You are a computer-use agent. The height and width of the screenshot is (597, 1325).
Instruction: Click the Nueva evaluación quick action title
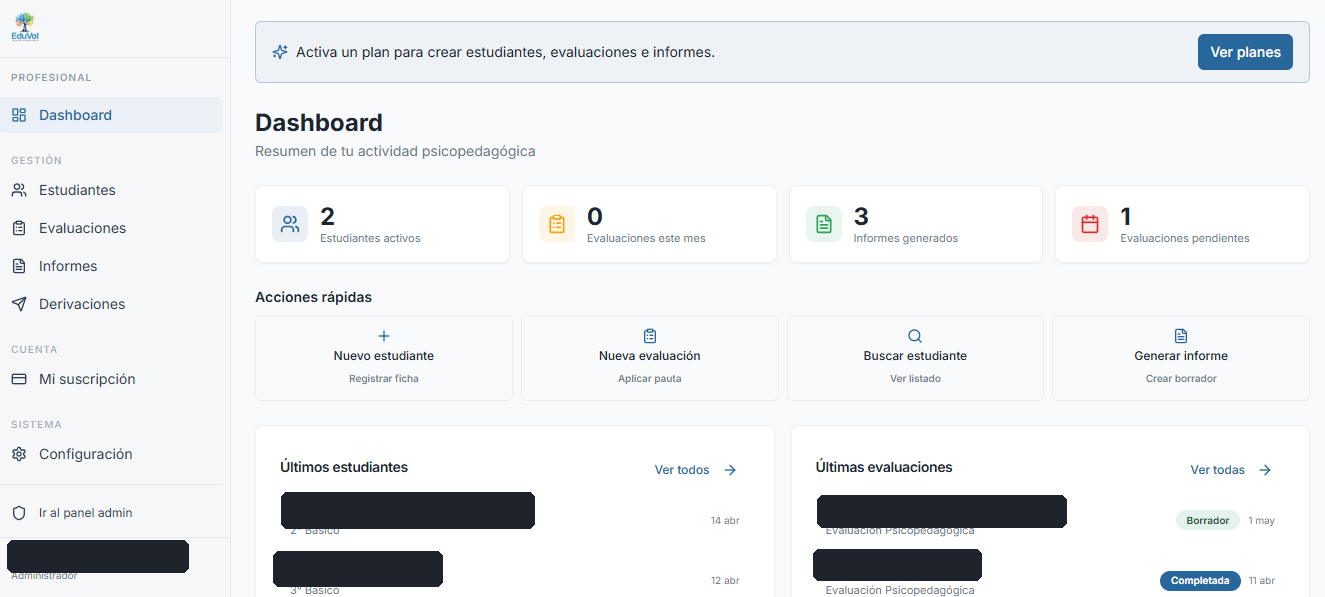(650, 356)
